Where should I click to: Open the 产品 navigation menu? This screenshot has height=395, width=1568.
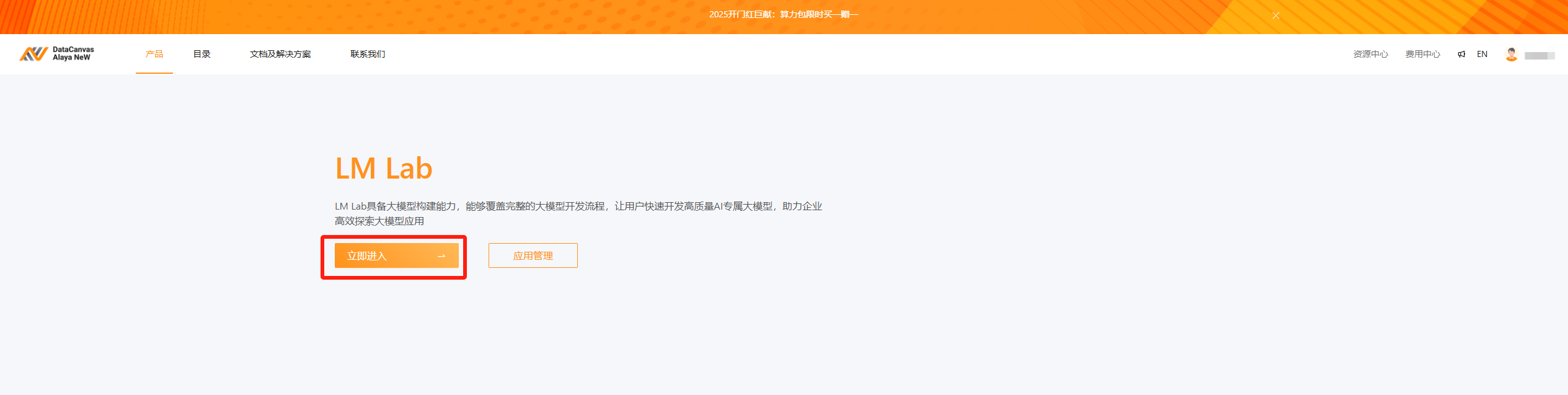pos(154,54)
